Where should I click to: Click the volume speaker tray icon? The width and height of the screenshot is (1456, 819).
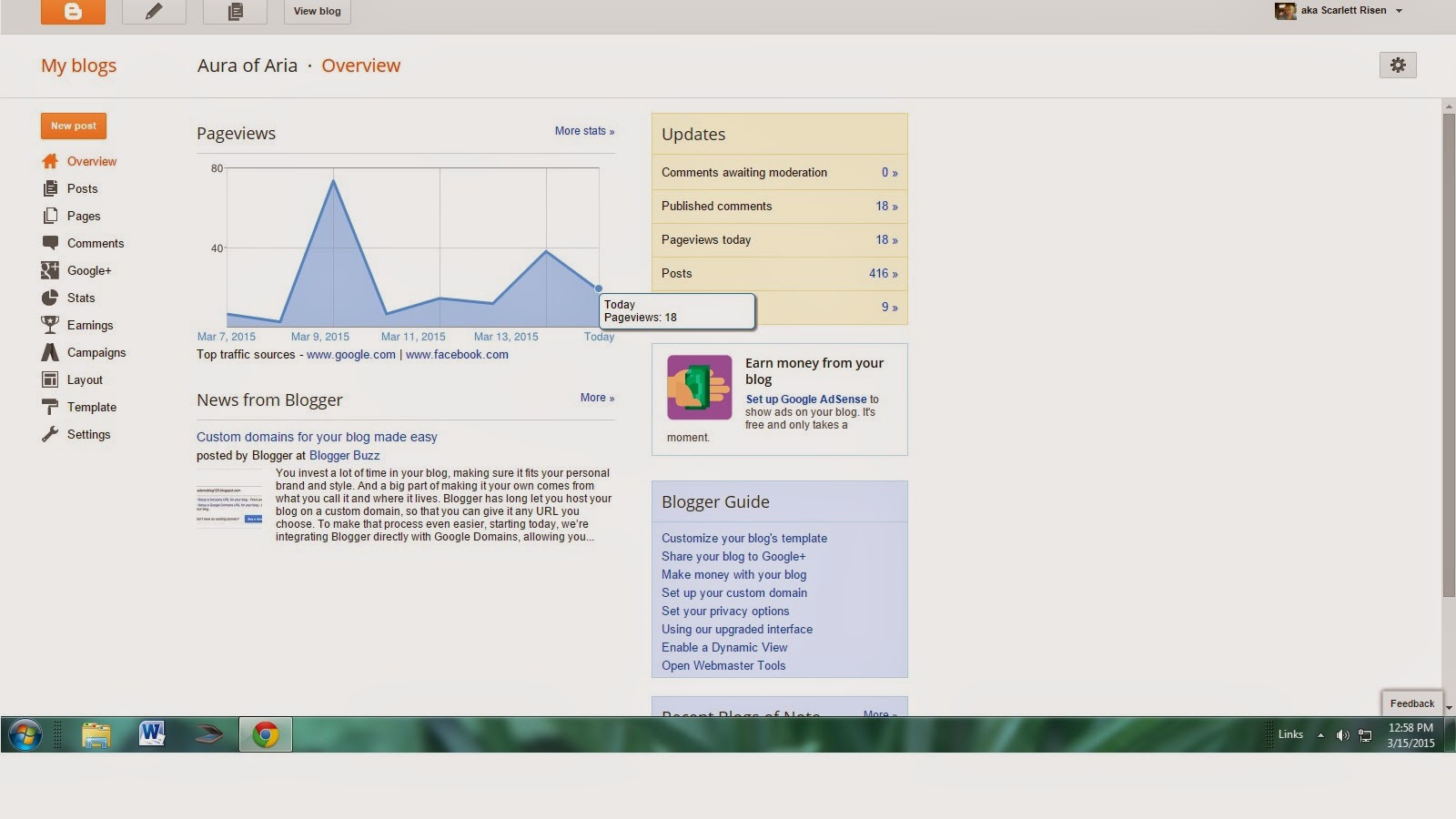pyautogui.click(x=1342, y=735)
